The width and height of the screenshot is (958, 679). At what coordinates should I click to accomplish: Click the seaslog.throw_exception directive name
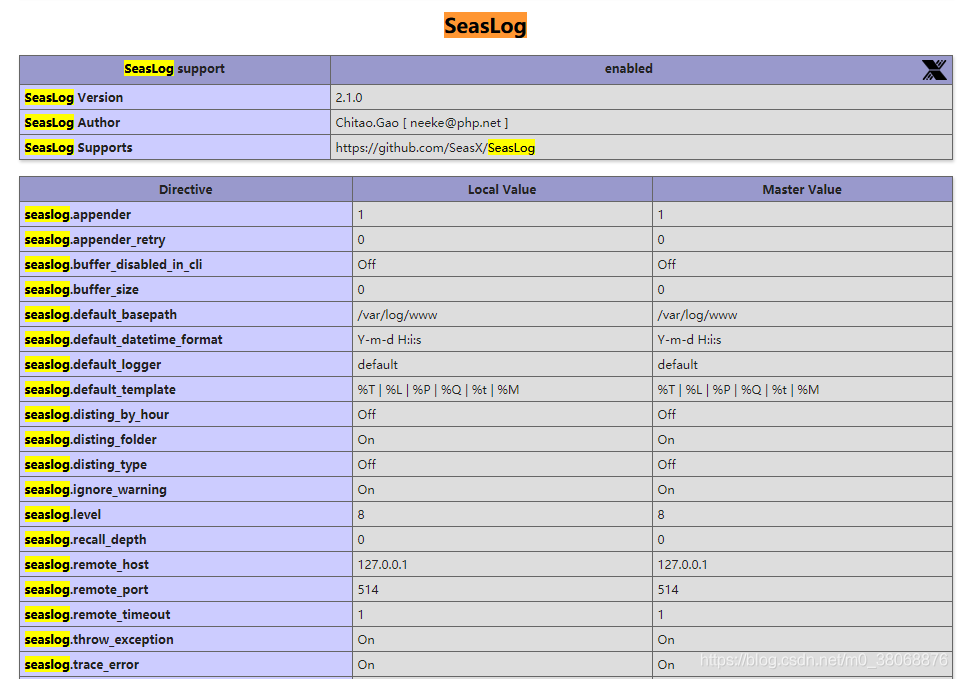99,640
